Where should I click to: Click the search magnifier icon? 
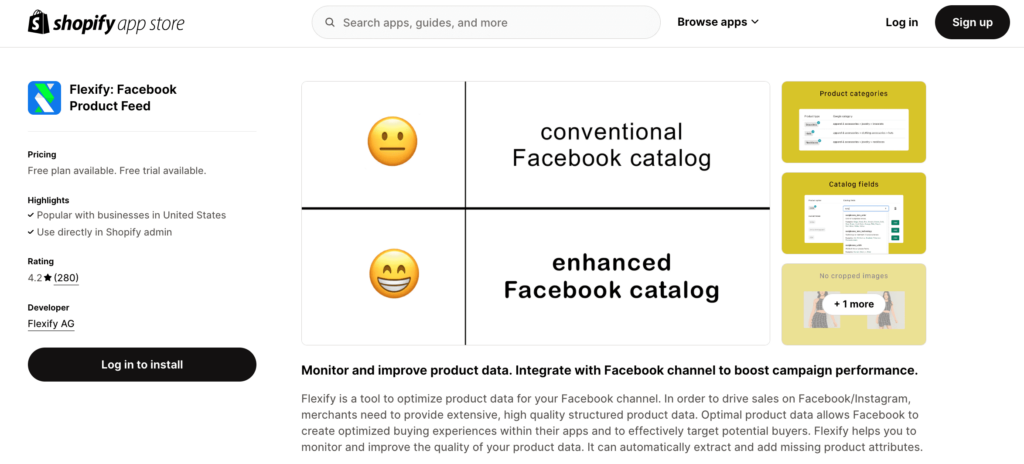[x=330, y=23]
